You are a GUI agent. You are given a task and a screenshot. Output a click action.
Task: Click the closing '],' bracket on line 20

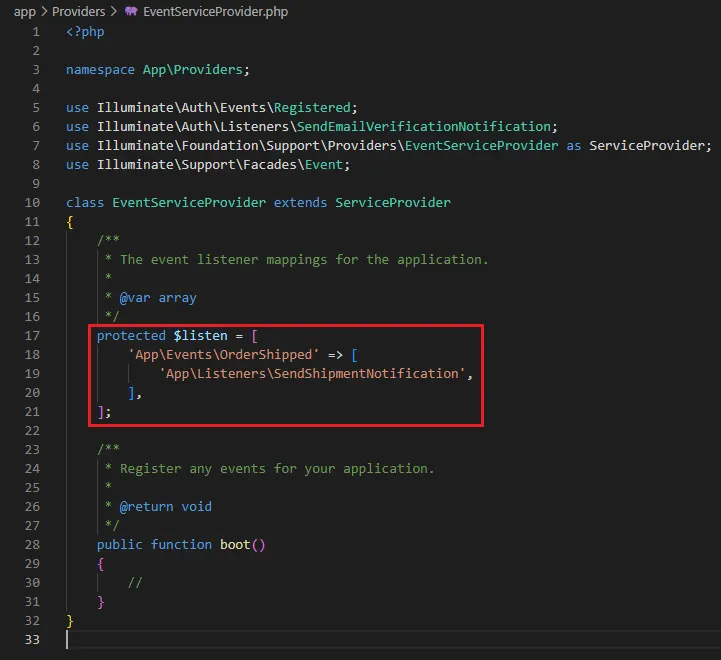click(135, 393)
